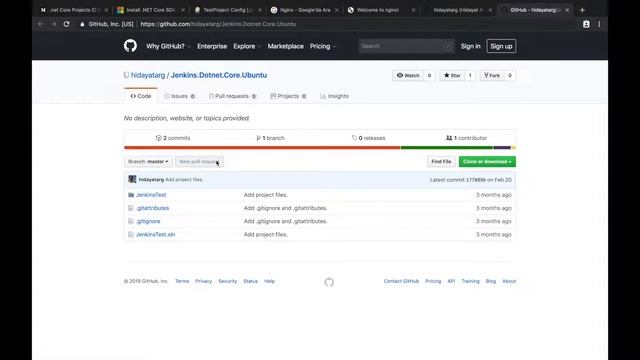This screenshot has height=360, width=640.
Task: Switch to the Insights tab
Action: pyautogui.click(x=334, y=96)
